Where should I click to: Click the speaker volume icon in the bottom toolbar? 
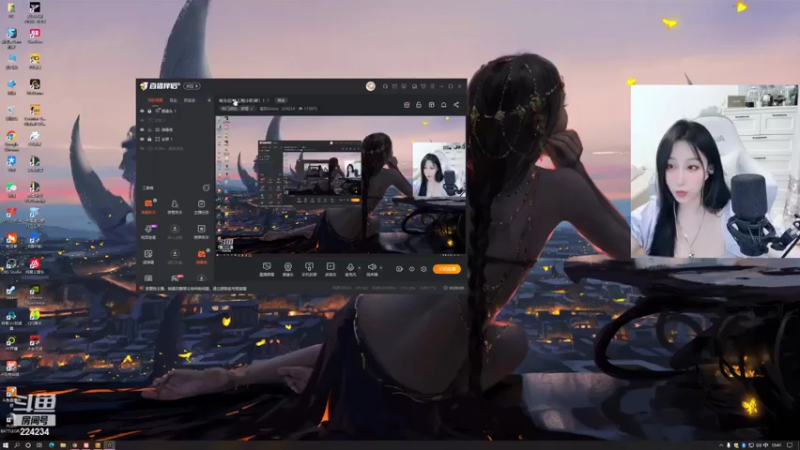point(372,269)
